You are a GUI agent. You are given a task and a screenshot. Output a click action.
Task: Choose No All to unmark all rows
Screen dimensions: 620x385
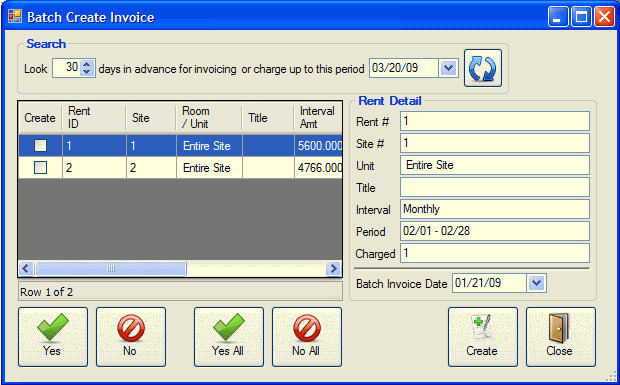[307, 337]
